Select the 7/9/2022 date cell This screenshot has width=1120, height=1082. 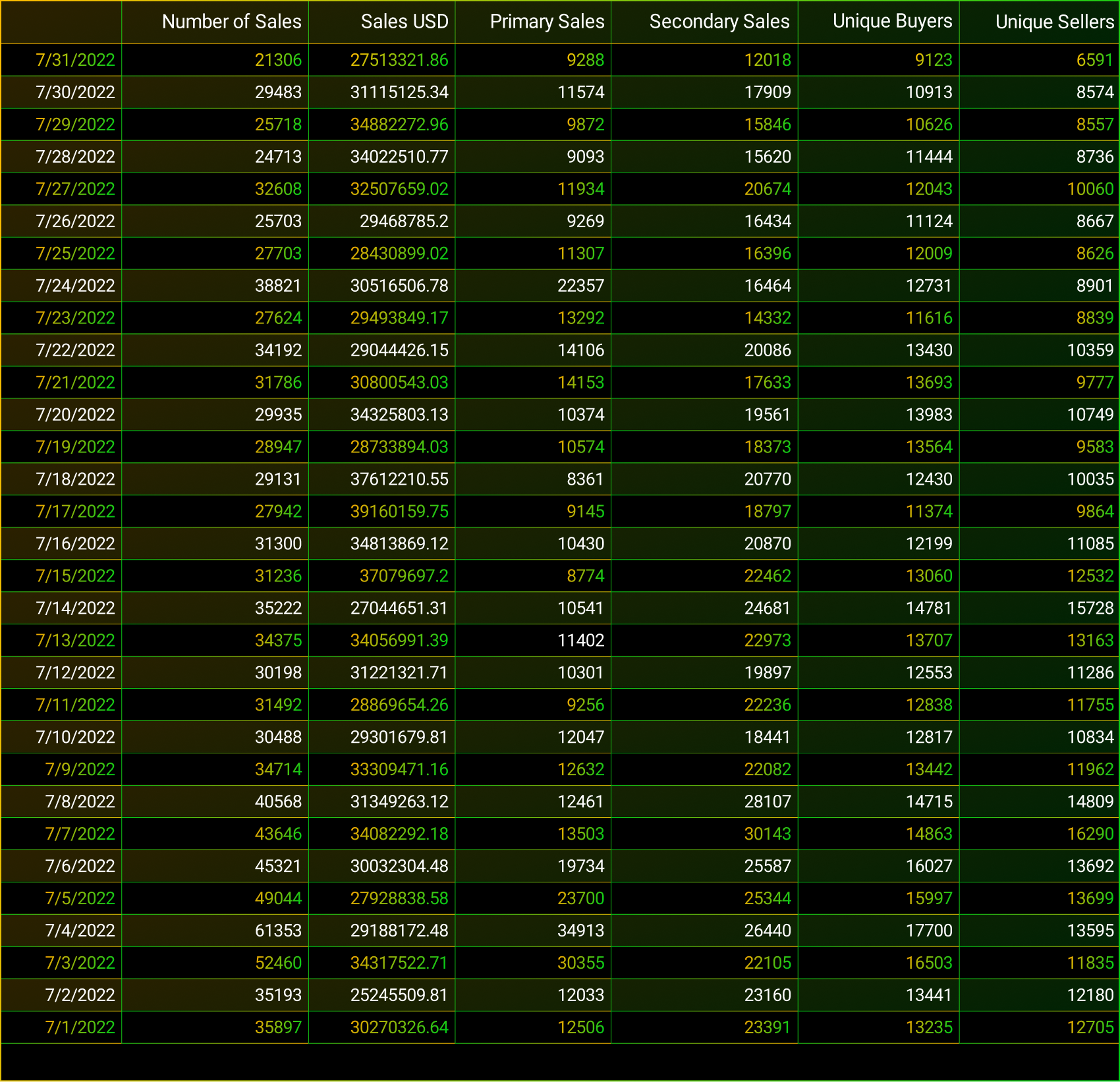61,770
